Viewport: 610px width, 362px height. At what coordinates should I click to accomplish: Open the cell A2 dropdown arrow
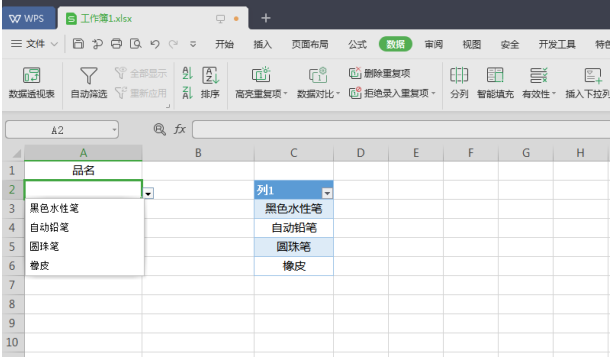pos(148,193)
